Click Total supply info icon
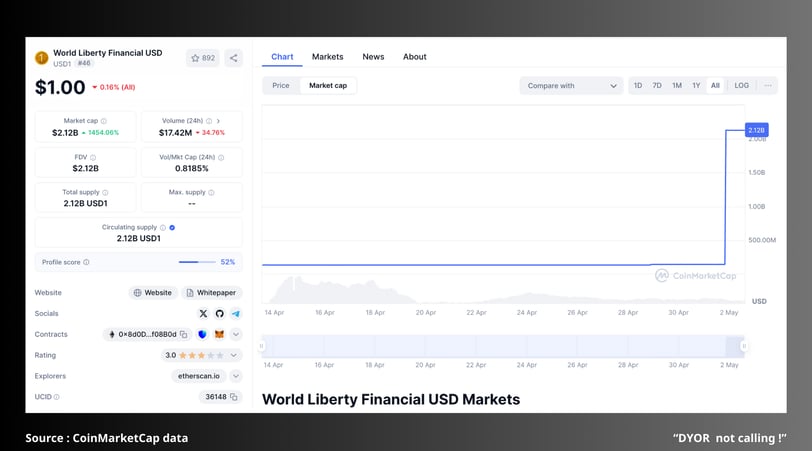 point(105,192)
